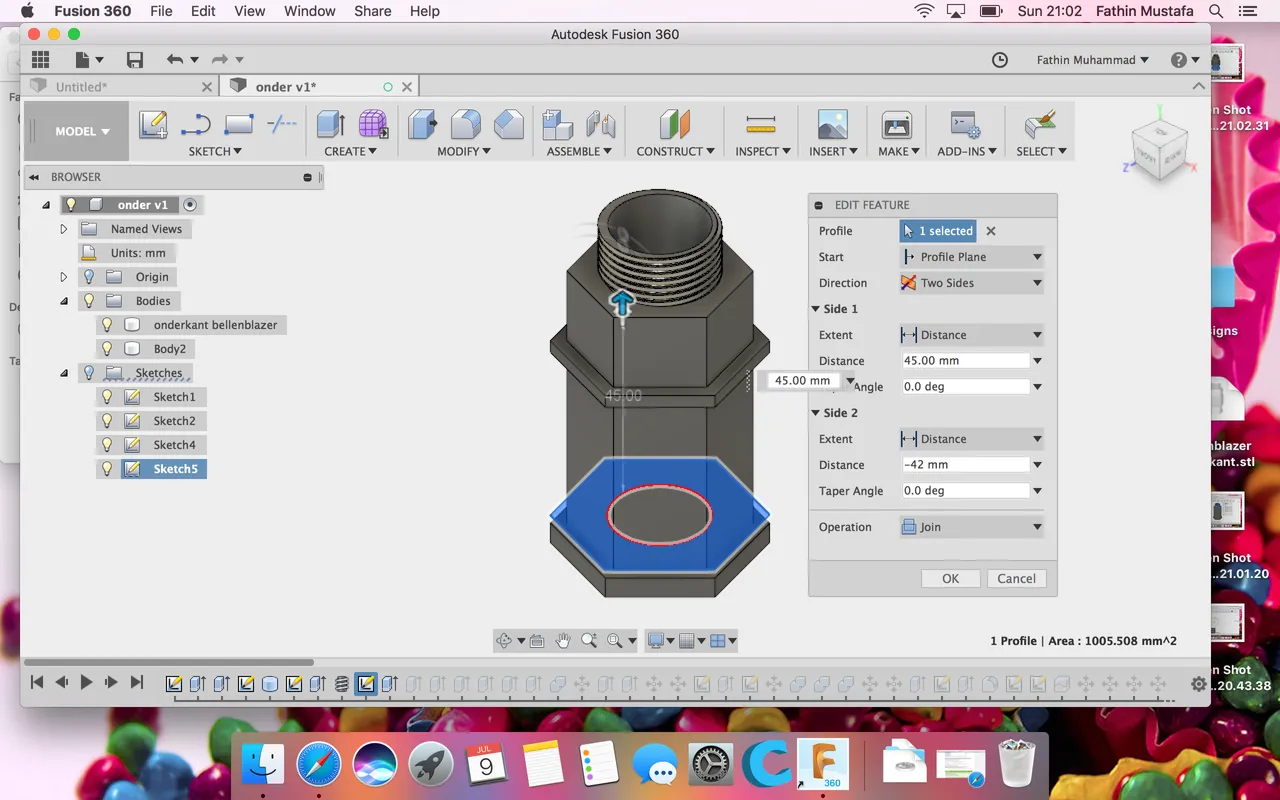Select the Insert image icon

(x=832, y=124)
